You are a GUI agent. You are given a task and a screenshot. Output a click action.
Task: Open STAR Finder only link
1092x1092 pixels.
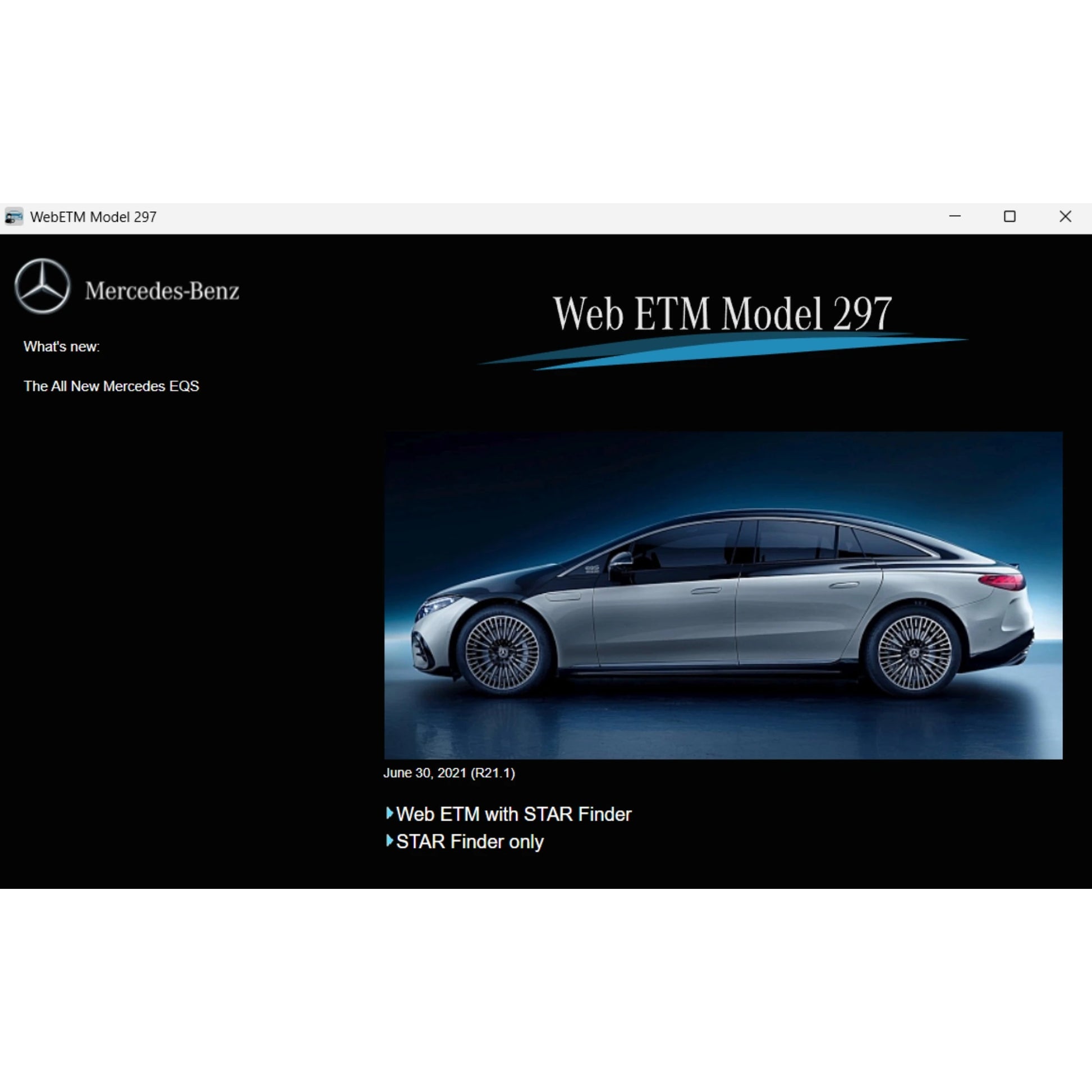tap(470, 842)
